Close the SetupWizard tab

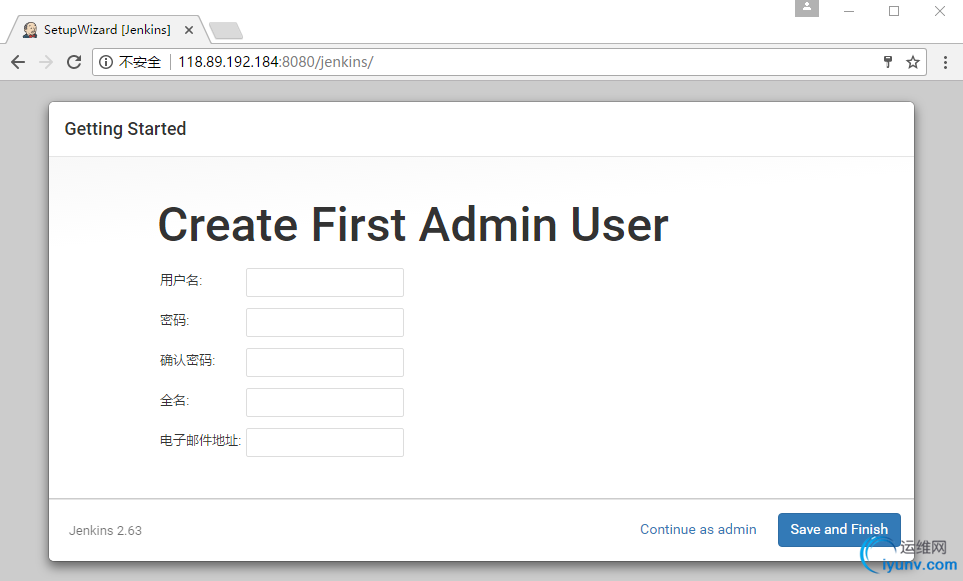tap(189, 30)
